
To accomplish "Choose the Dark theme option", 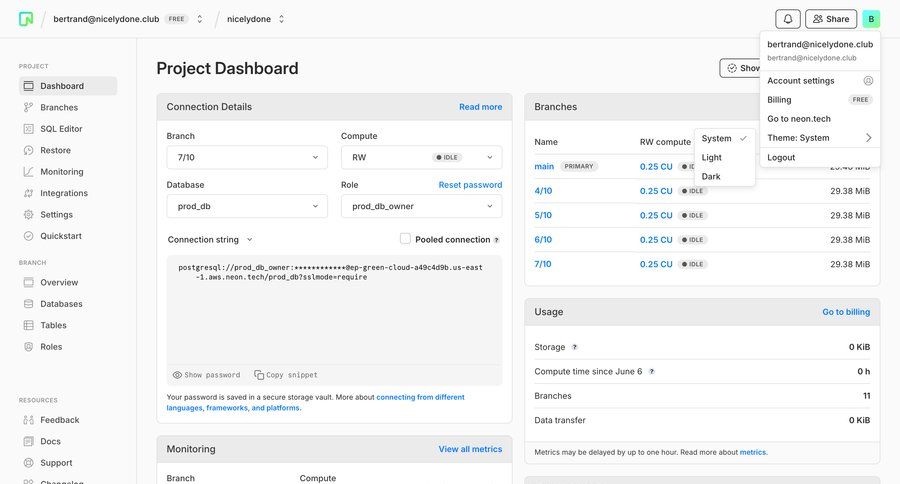I will 724,176.
